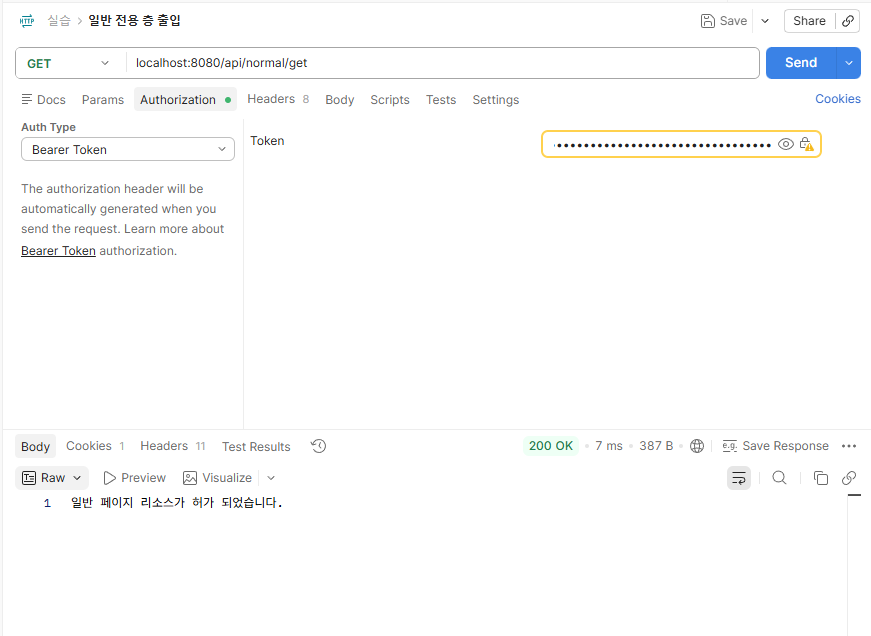The image size is (871, 636).
Task: Open more response options ellipsis
Action: [849, 446]
